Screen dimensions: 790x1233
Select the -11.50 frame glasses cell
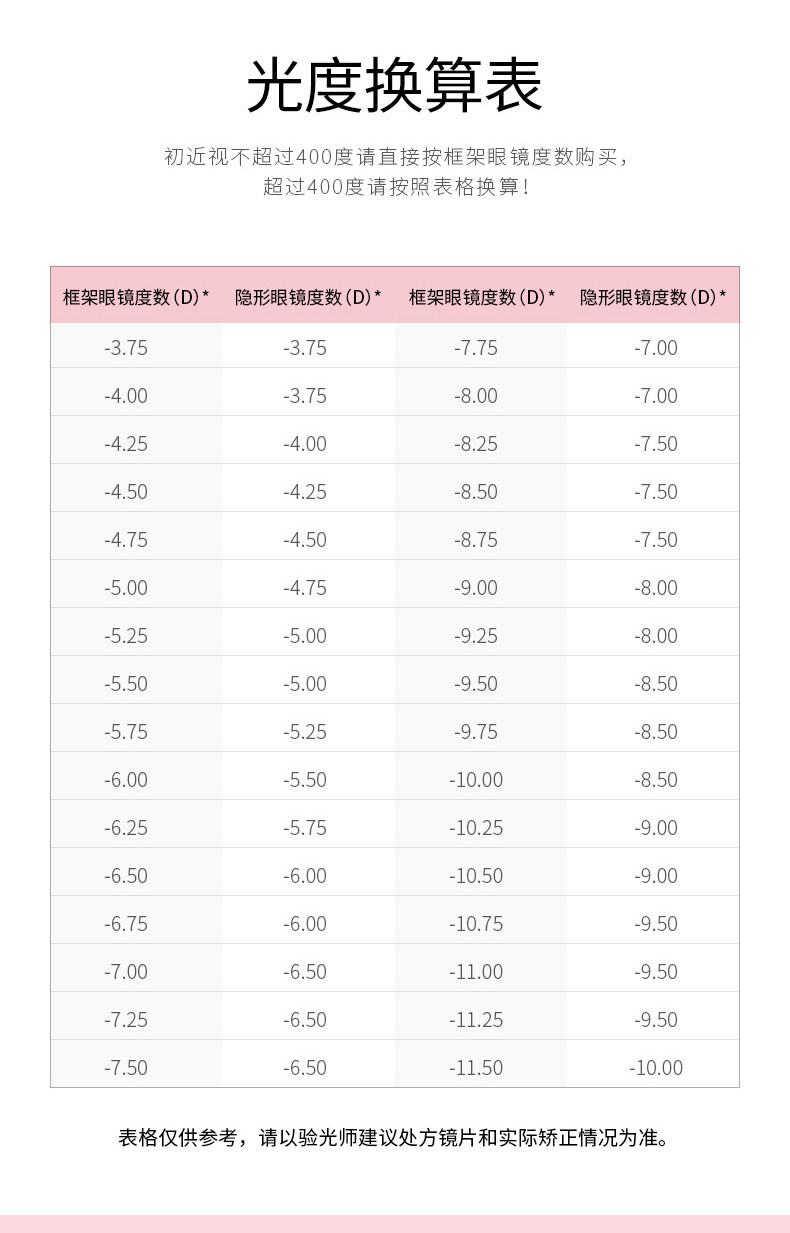click(x=476, y=1068)
